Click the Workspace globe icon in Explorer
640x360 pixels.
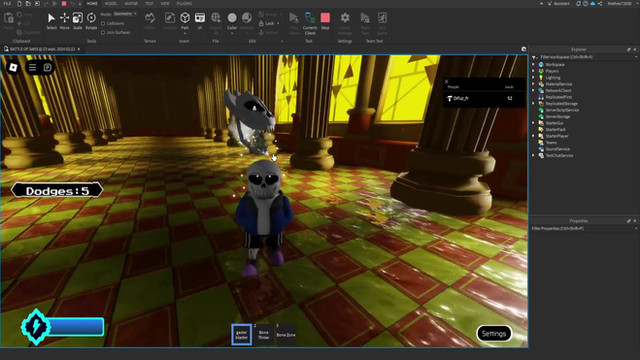(541, 64)
